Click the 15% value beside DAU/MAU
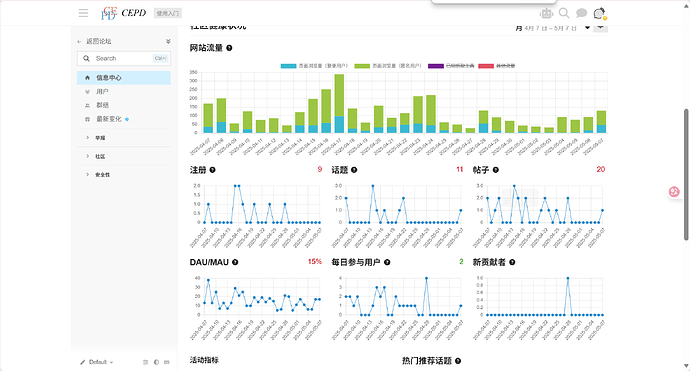The image size is (690, 371). (x=315, y=262)
